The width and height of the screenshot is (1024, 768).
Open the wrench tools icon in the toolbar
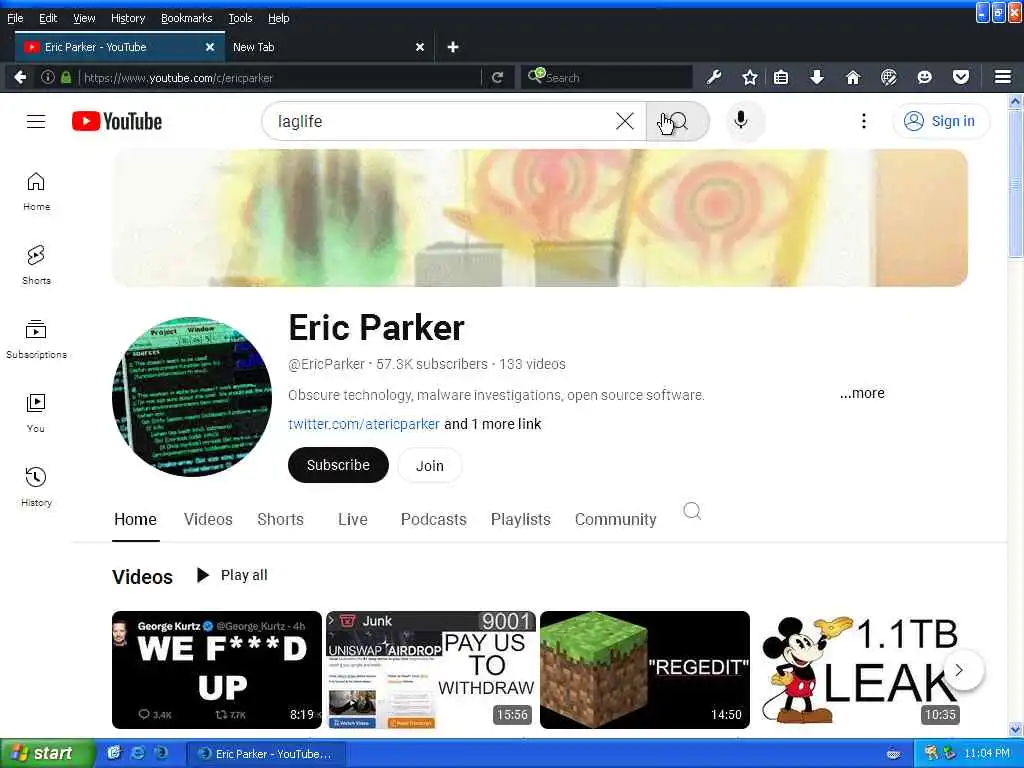click(714, 77)
